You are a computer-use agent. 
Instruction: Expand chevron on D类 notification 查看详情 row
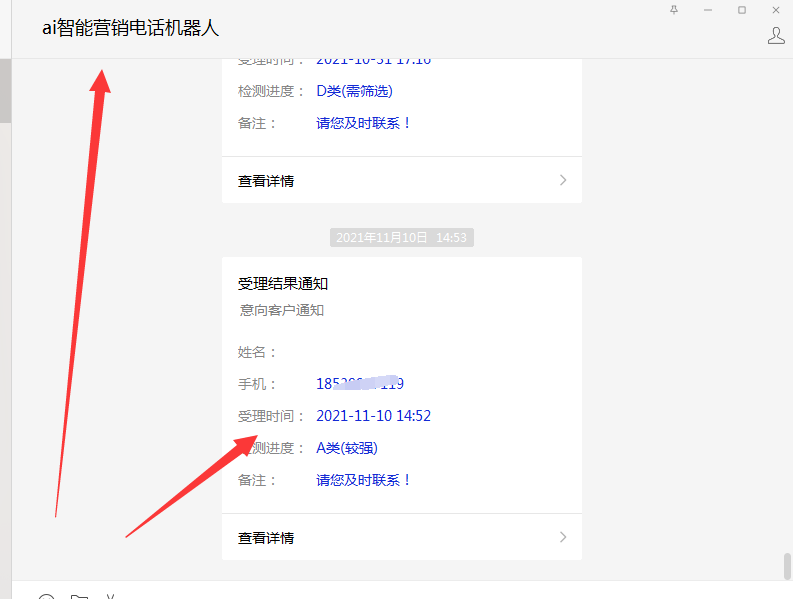(563, 180)
